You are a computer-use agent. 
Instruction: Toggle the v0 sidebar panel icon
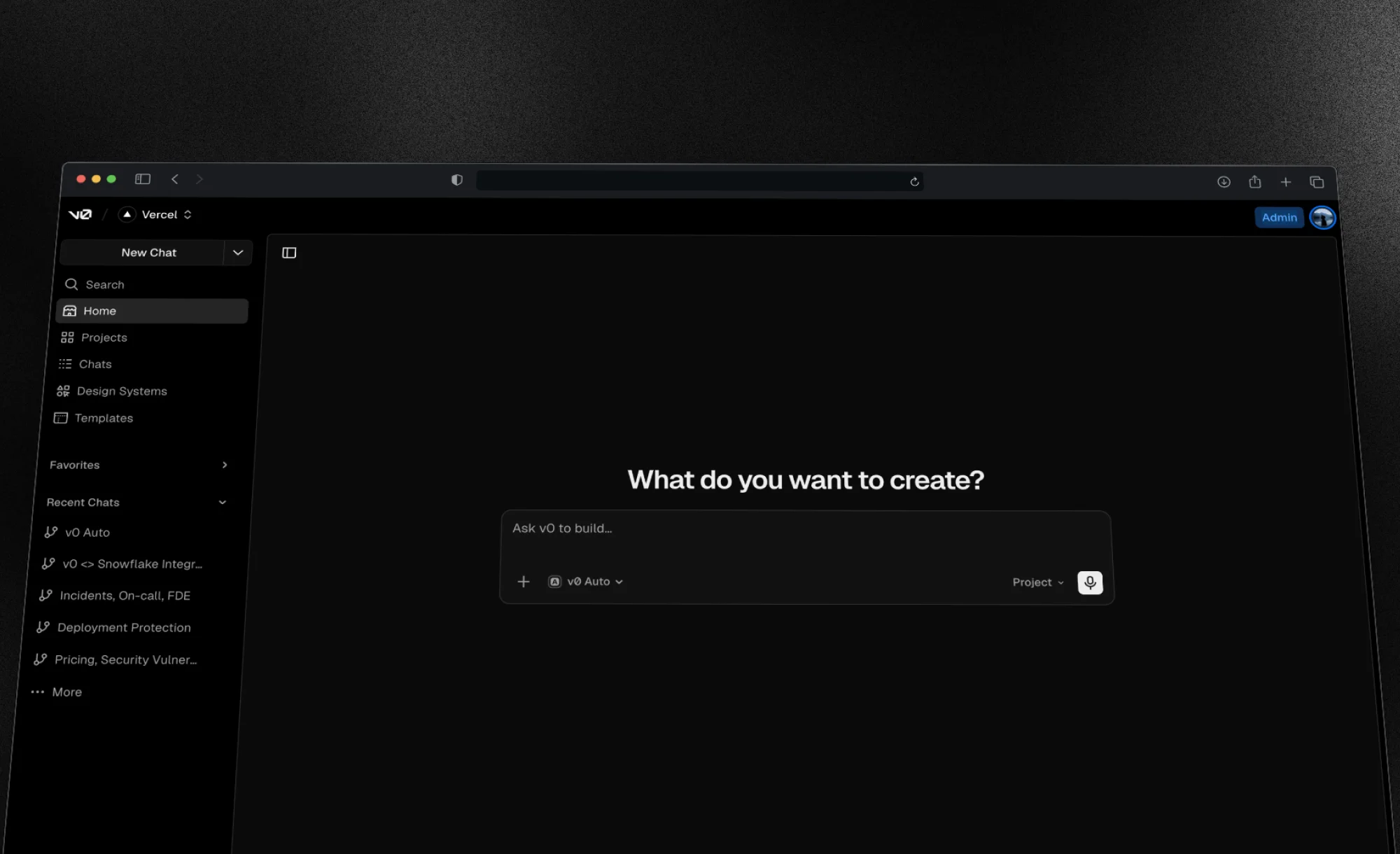tap(289, 253)
